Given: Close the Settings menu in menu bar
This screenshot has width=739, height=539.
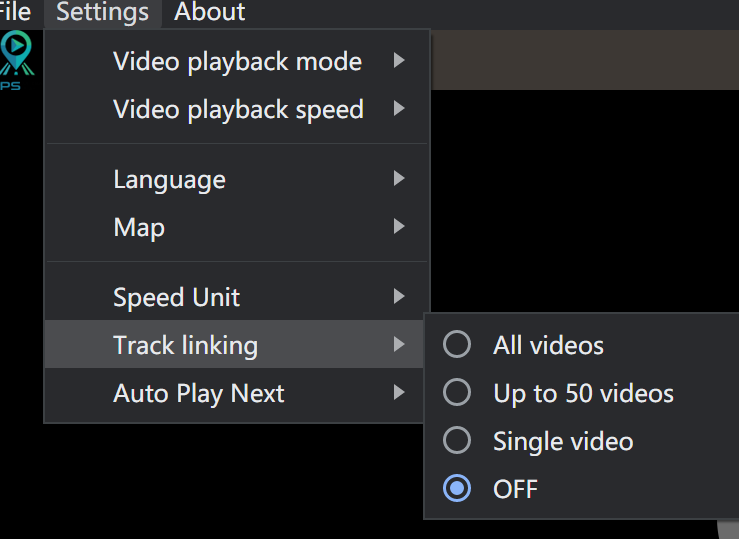Looking at the screenshot, I should [x=103, y=11].
